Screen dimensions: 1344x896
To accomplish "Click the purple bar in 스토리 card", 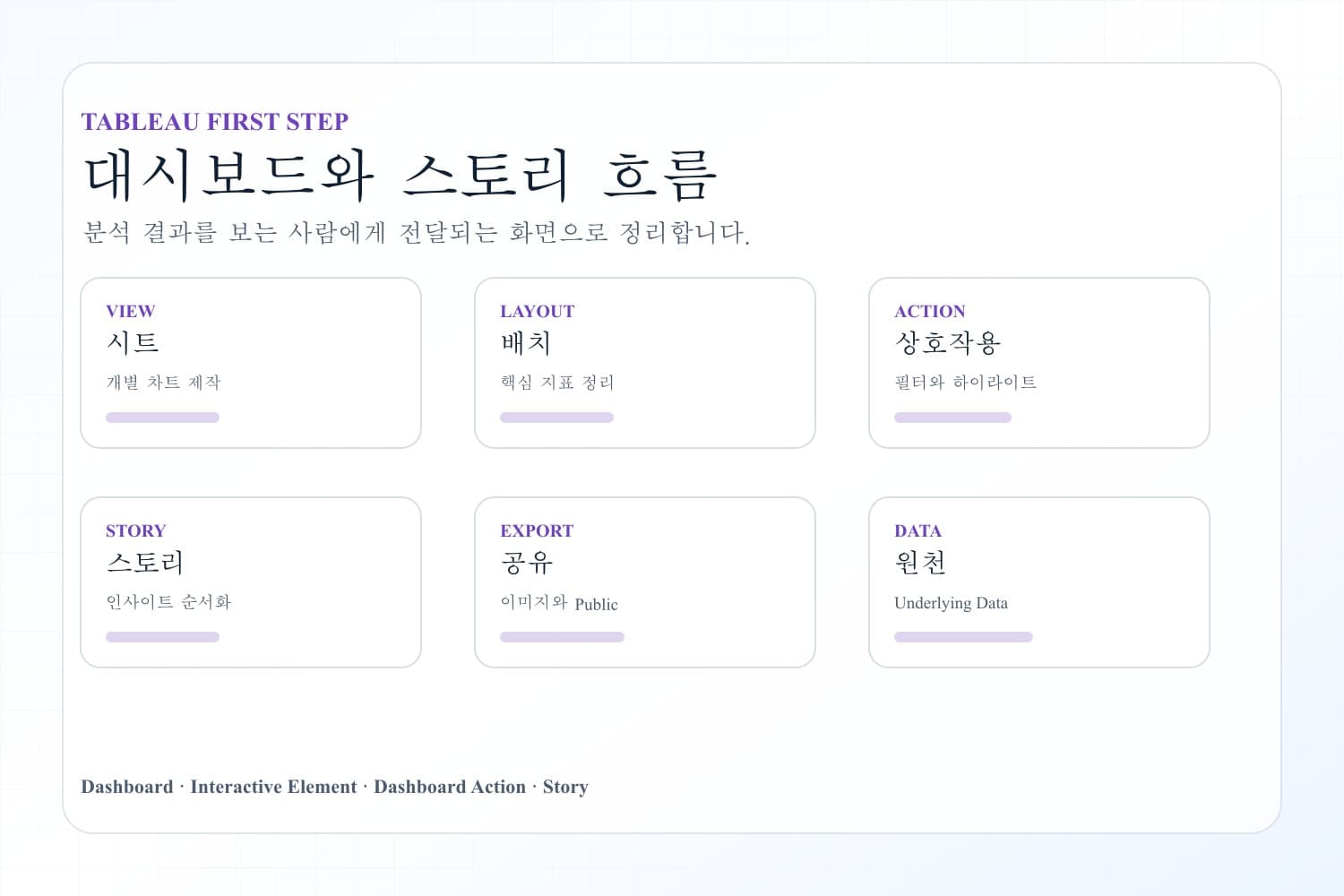I will (162, 637).
